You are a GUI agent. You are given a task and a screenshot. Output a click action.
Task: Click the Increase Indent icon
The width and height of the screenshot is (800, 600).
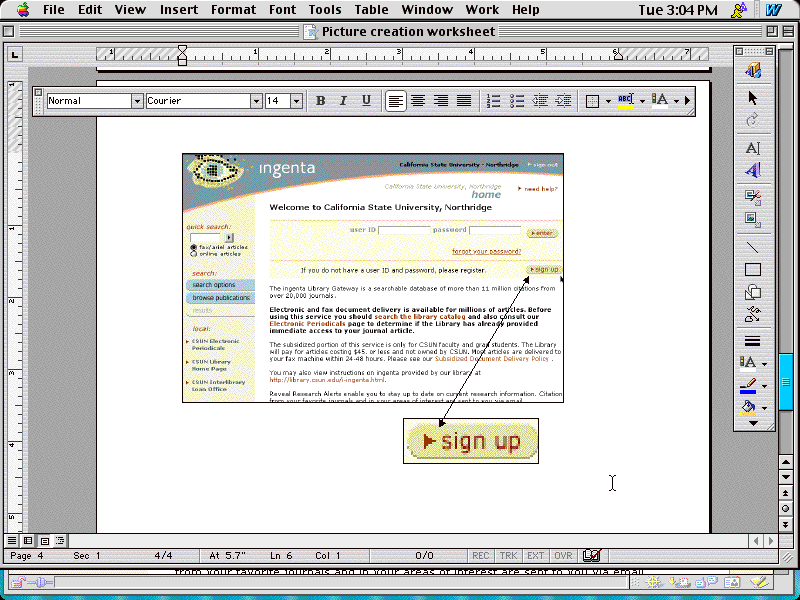click(x=563, y=101)
